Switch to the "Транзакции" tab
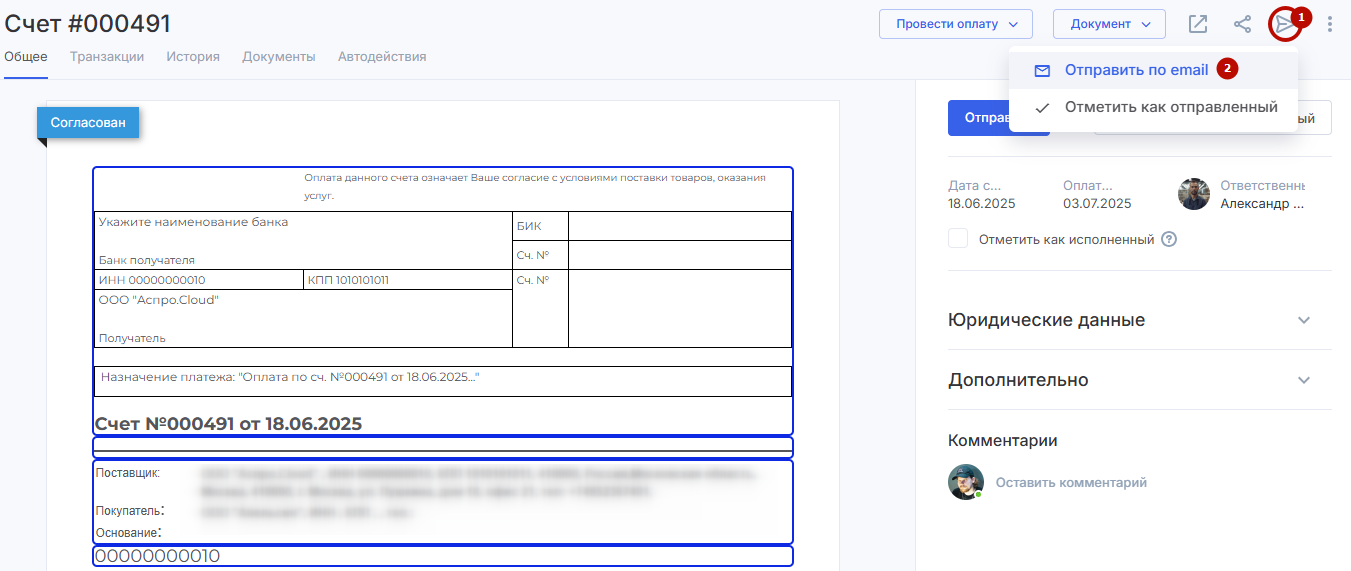 pyautogui.click(x=107, y=57)
